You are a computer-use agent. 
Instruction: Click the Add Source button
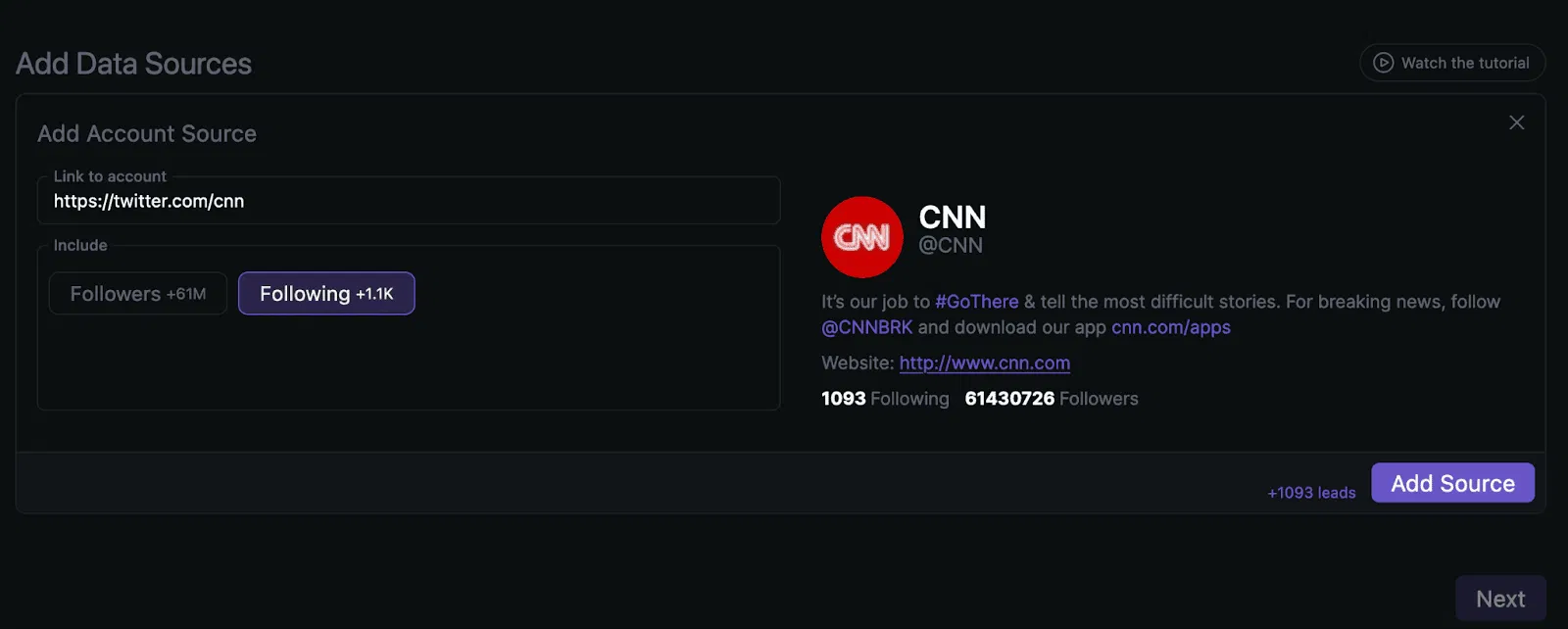tap(1452, 483)
